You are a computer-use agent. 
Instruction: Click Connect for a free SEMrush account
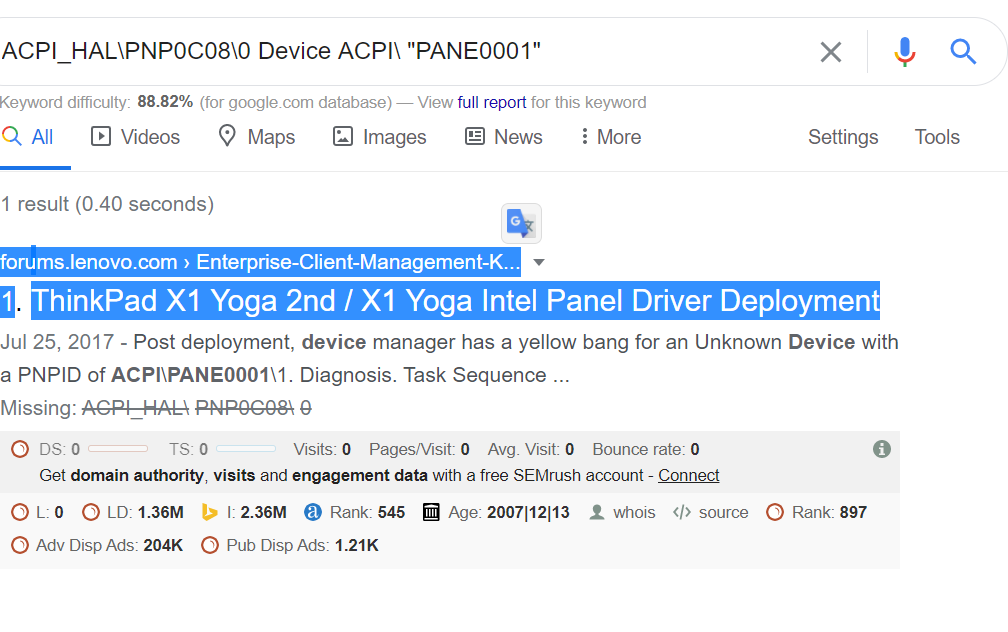[688, 475]
